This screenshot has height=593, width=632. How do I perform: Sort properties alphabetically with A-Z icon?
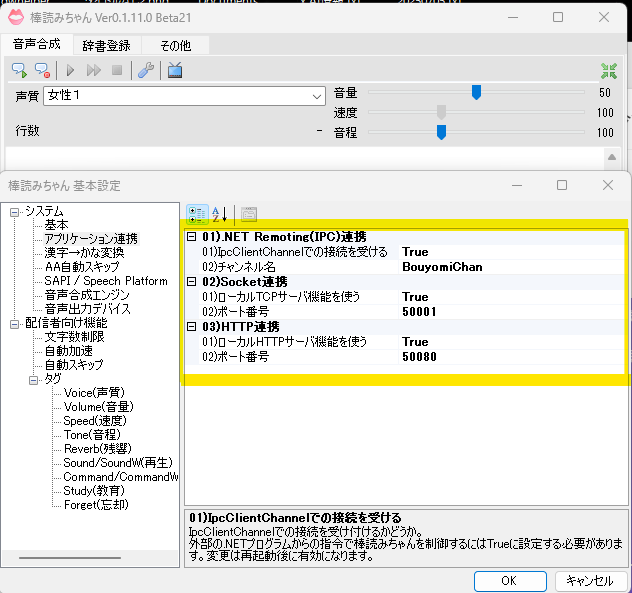[x=220, y=213]
